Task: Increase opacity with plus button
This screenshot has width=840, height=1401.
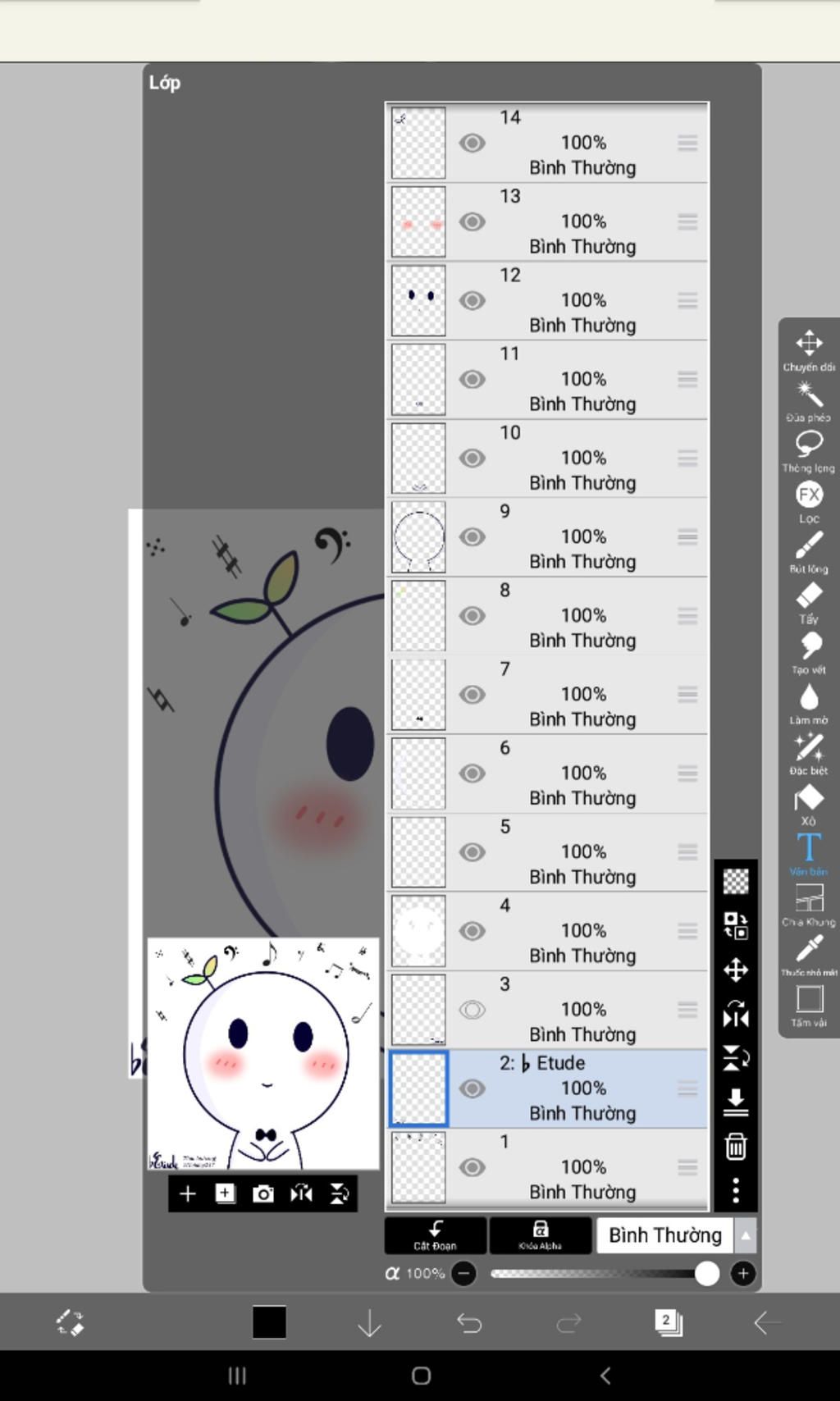Action: click(x=743, y=1273)
